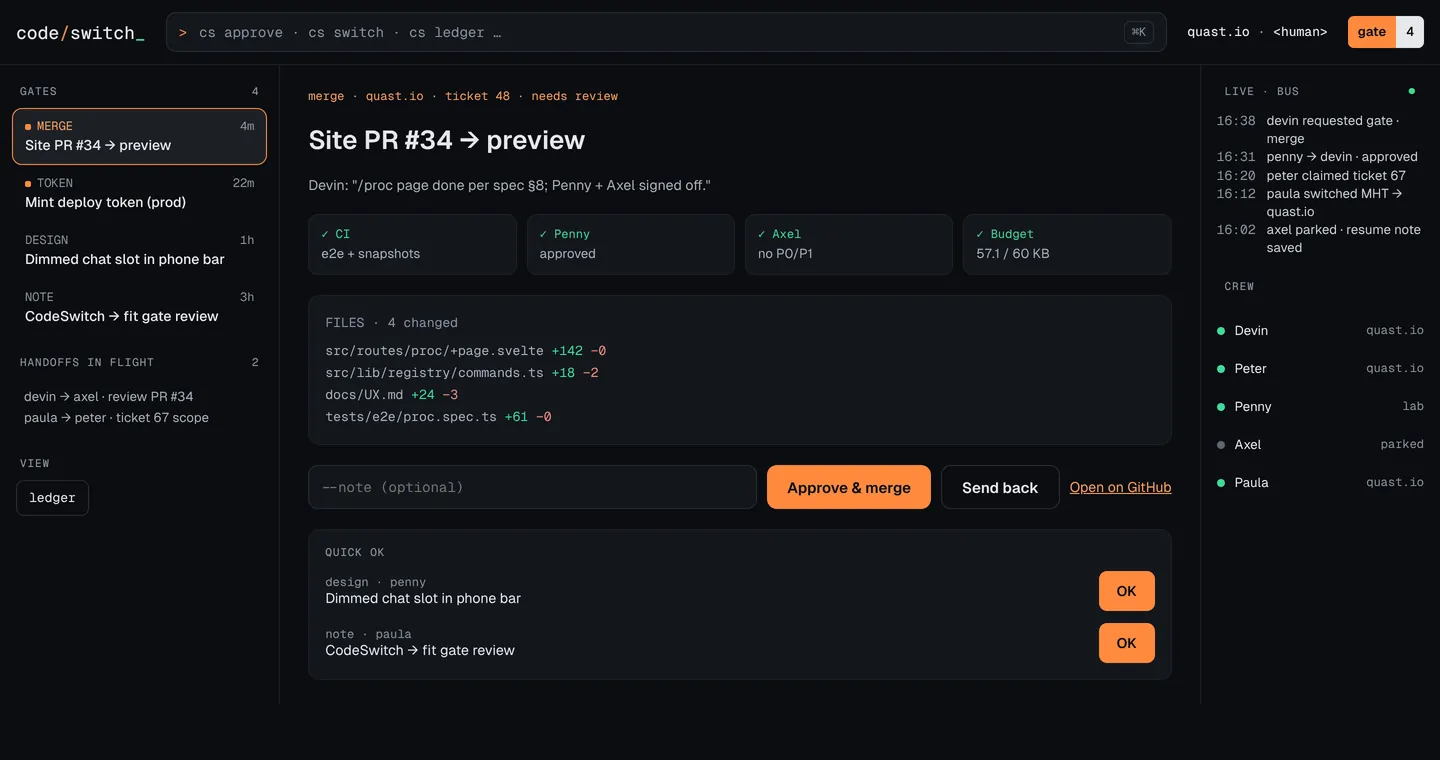Select the MERGE gate Site PR #34 in sidebar

click(x=139, y=136)
